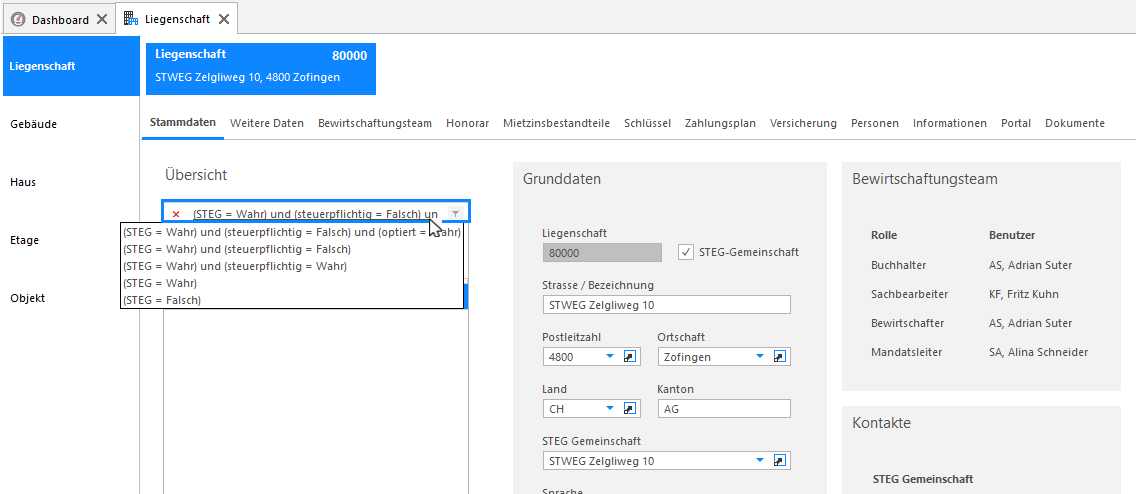Click STEG Gemeinschaft label under Kontakte
Screen dimensions: 1136x494
(923, 479)
